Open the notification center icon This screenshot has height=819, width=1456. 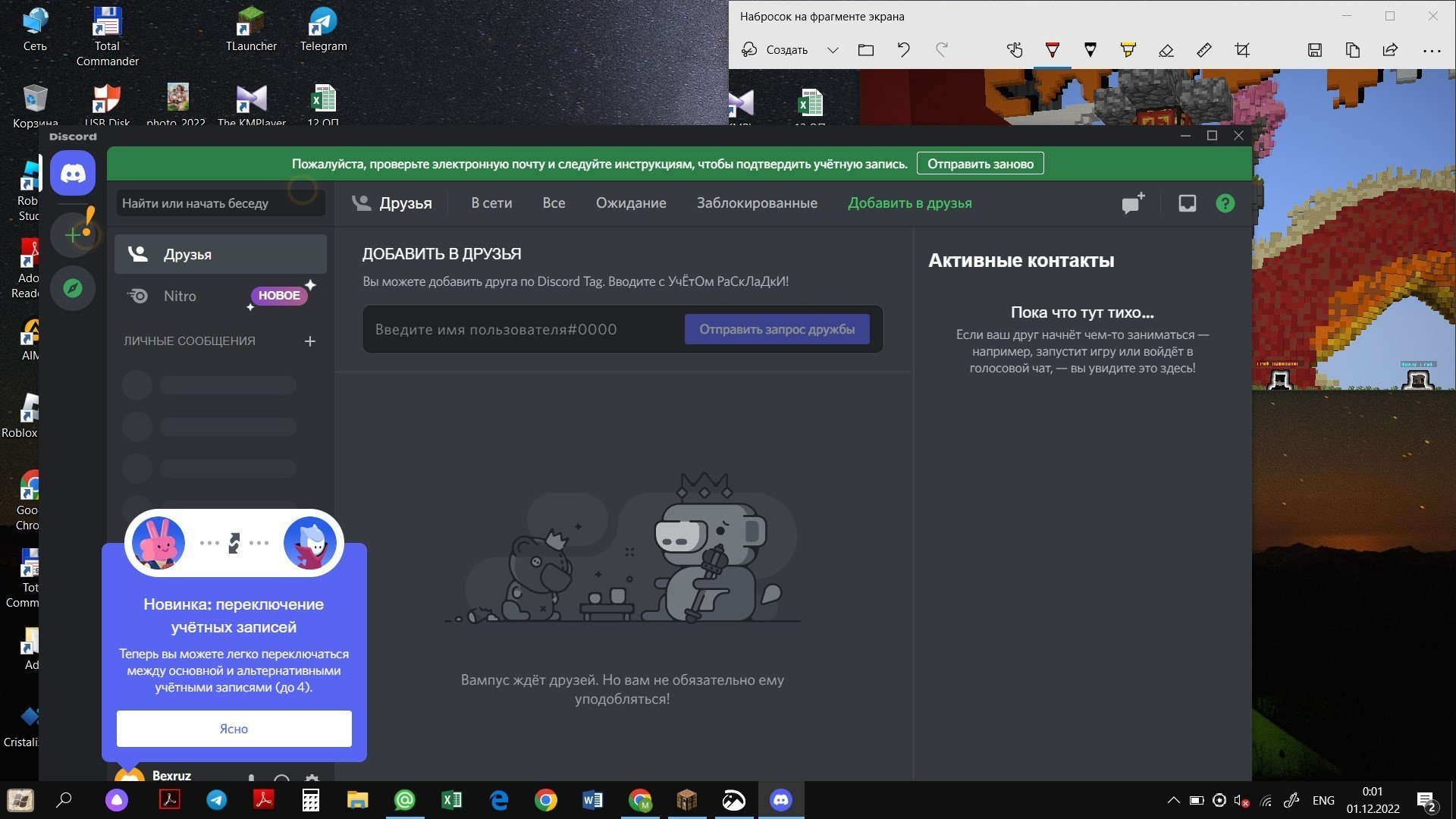(x=1427, y=800)
